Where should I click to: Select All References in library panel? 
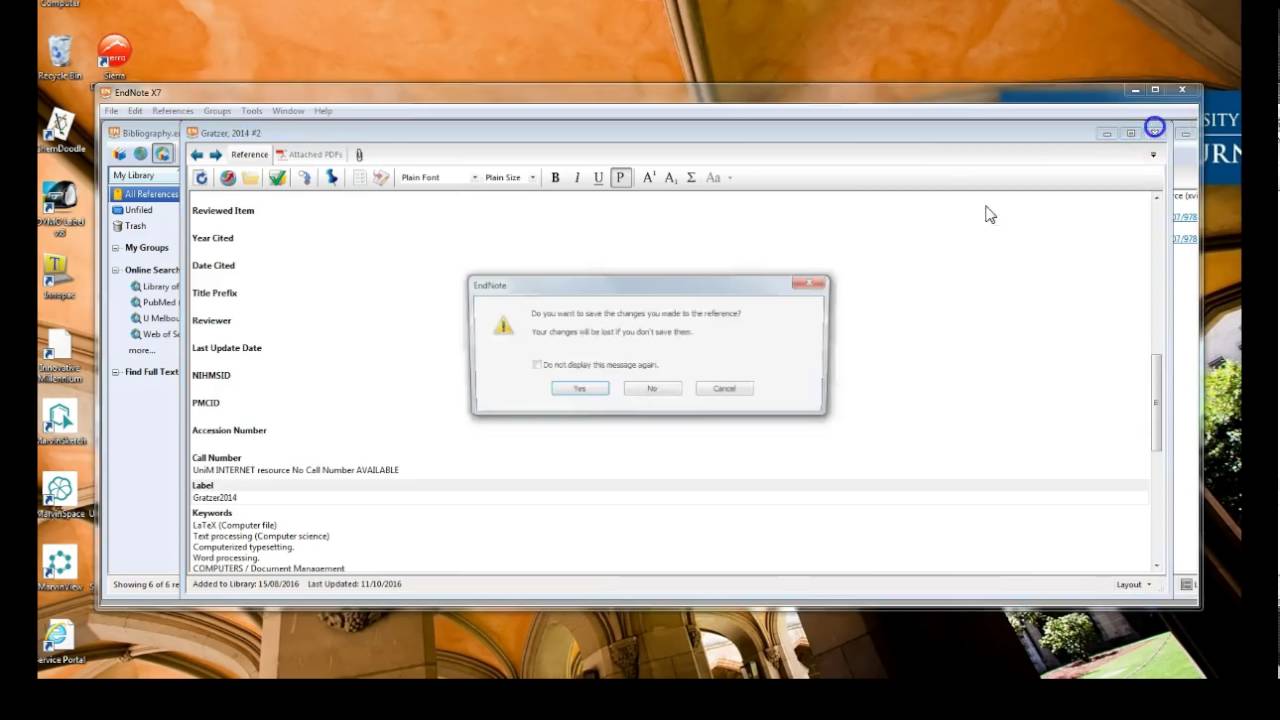145,194
